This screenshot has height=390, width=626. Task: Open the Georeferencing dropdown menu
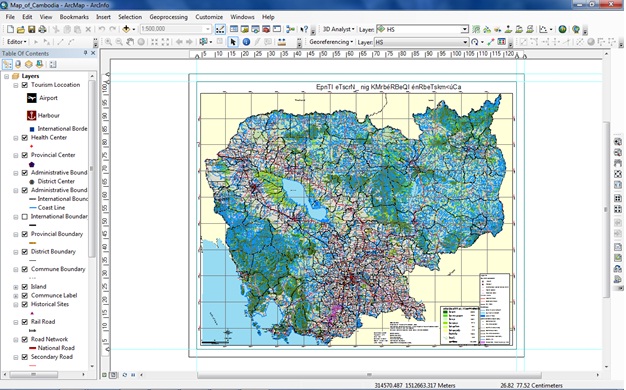coord(331,42)
